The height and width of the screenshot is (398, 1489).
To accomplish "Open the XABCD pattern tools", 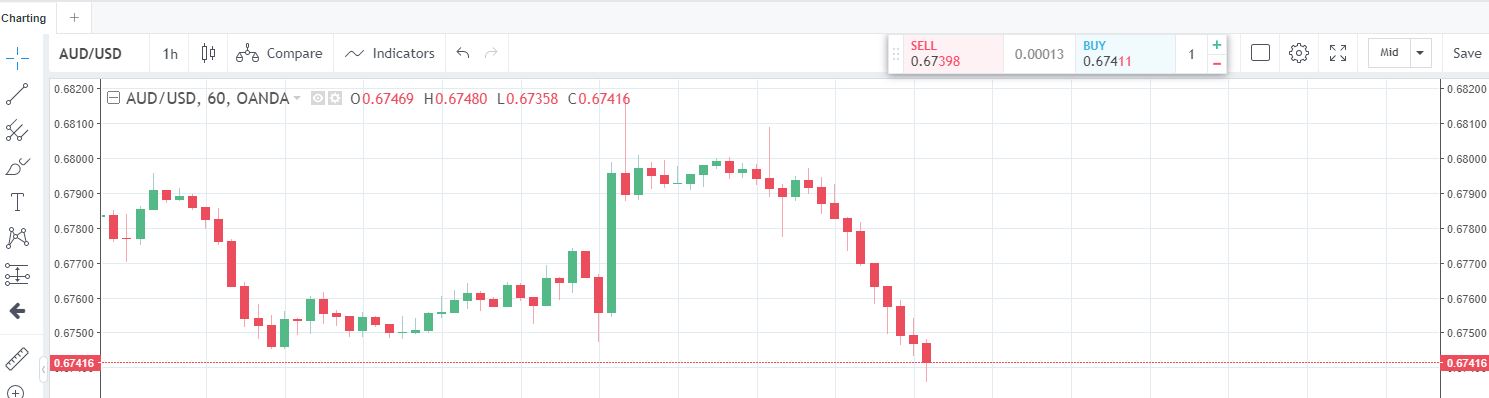I will tap(17, 238).
